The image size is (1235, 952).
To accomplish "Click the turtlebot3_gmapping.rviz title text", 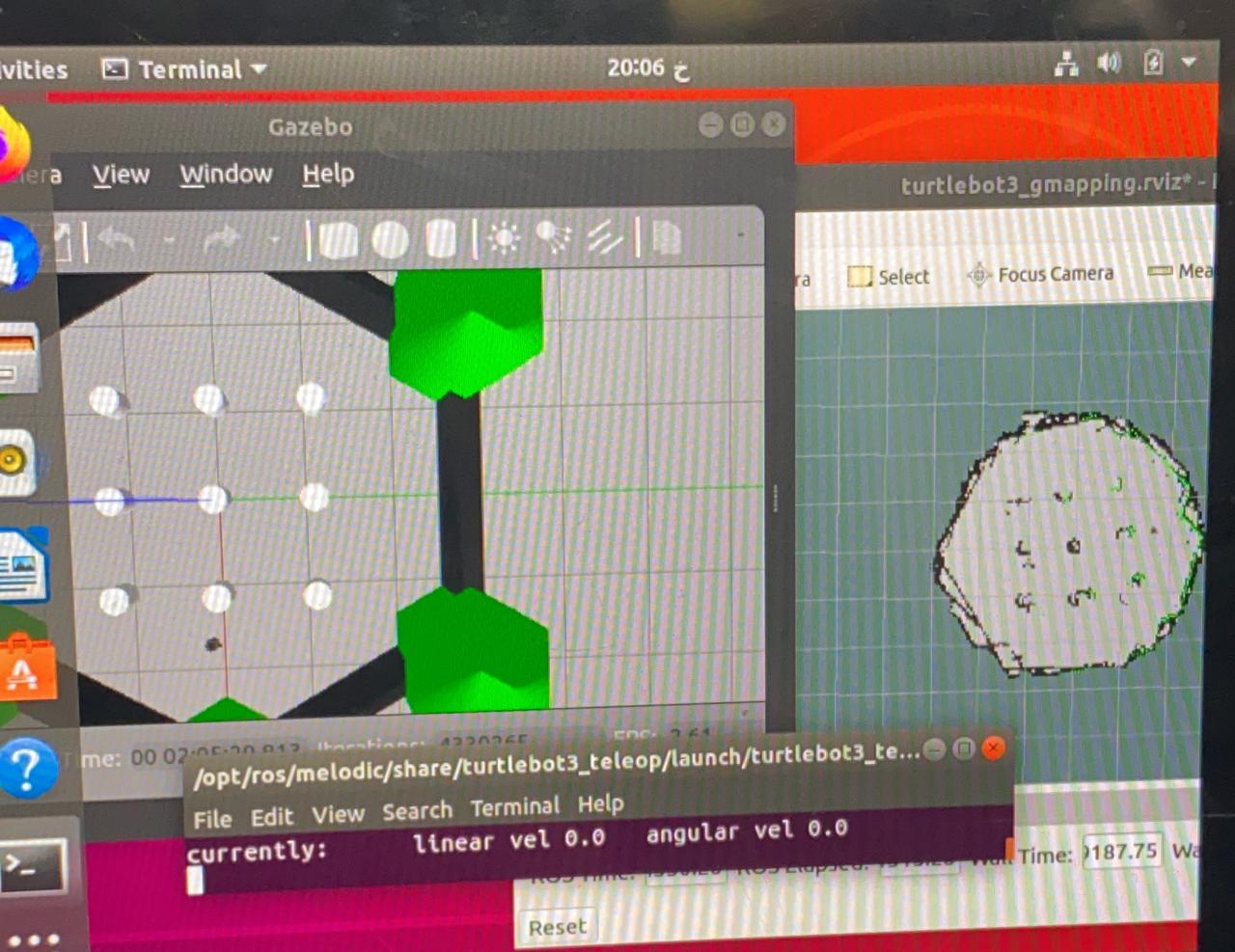I will pyautogui.click(x=1047, y=183).
